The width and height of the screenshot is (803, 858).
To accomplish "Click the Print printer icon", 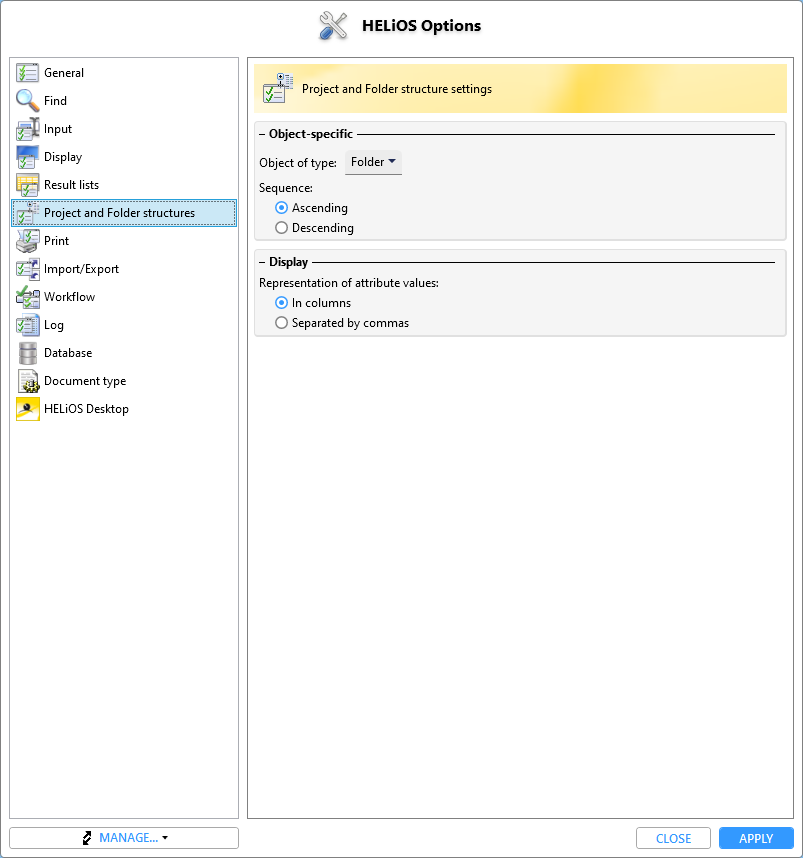I will (x=27, y=241).
